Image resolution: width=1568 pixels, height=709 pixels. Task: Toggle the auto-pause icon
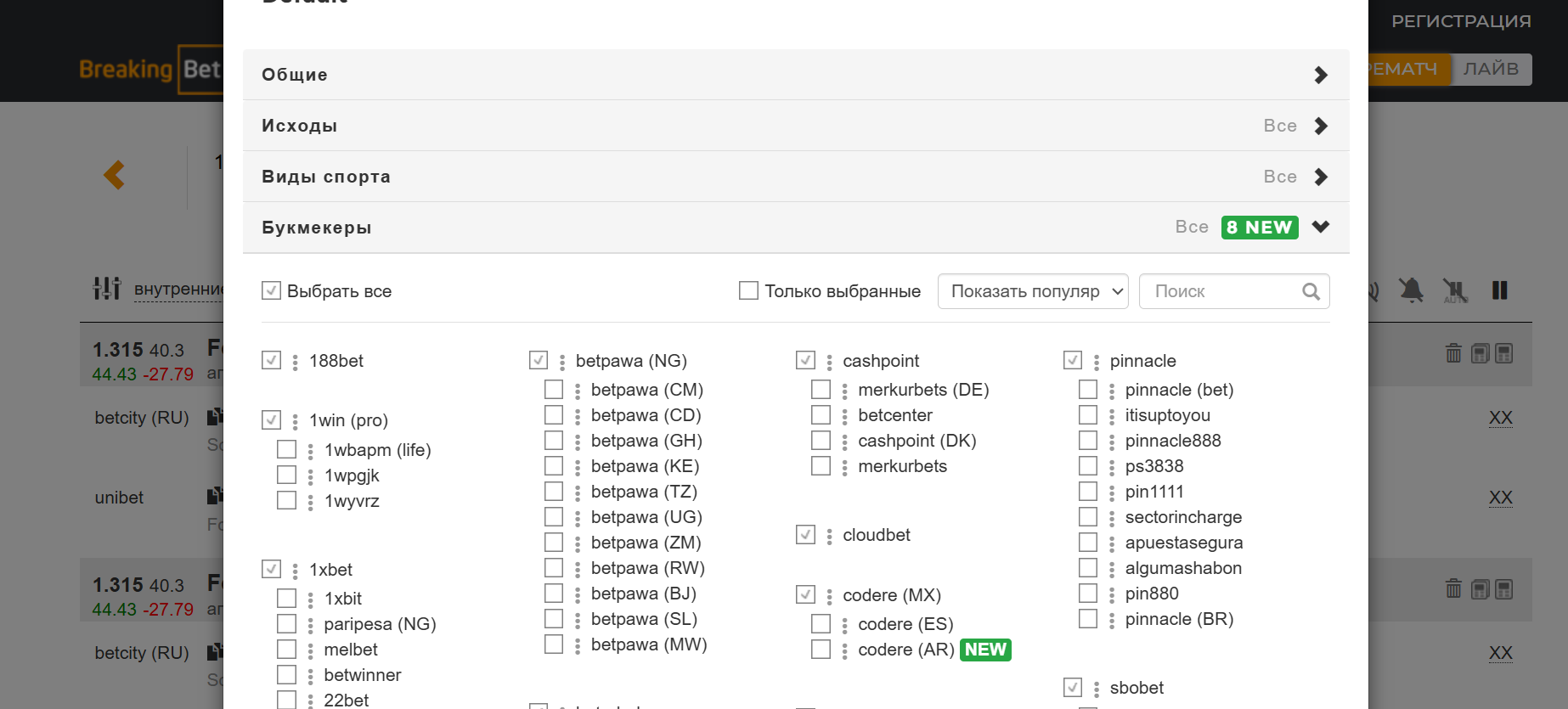click(x=1455, y=290)
